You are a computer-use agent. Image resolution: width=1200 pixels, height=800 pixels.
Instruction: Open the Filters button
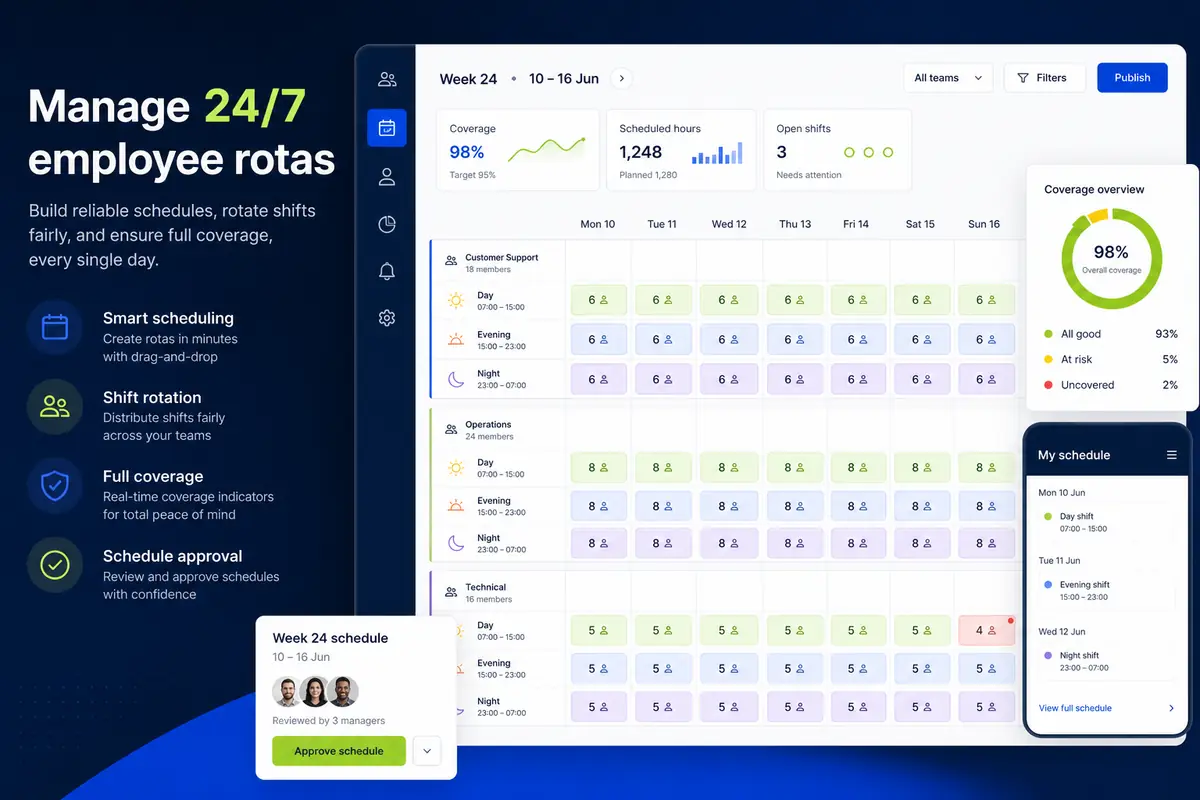1044,78
